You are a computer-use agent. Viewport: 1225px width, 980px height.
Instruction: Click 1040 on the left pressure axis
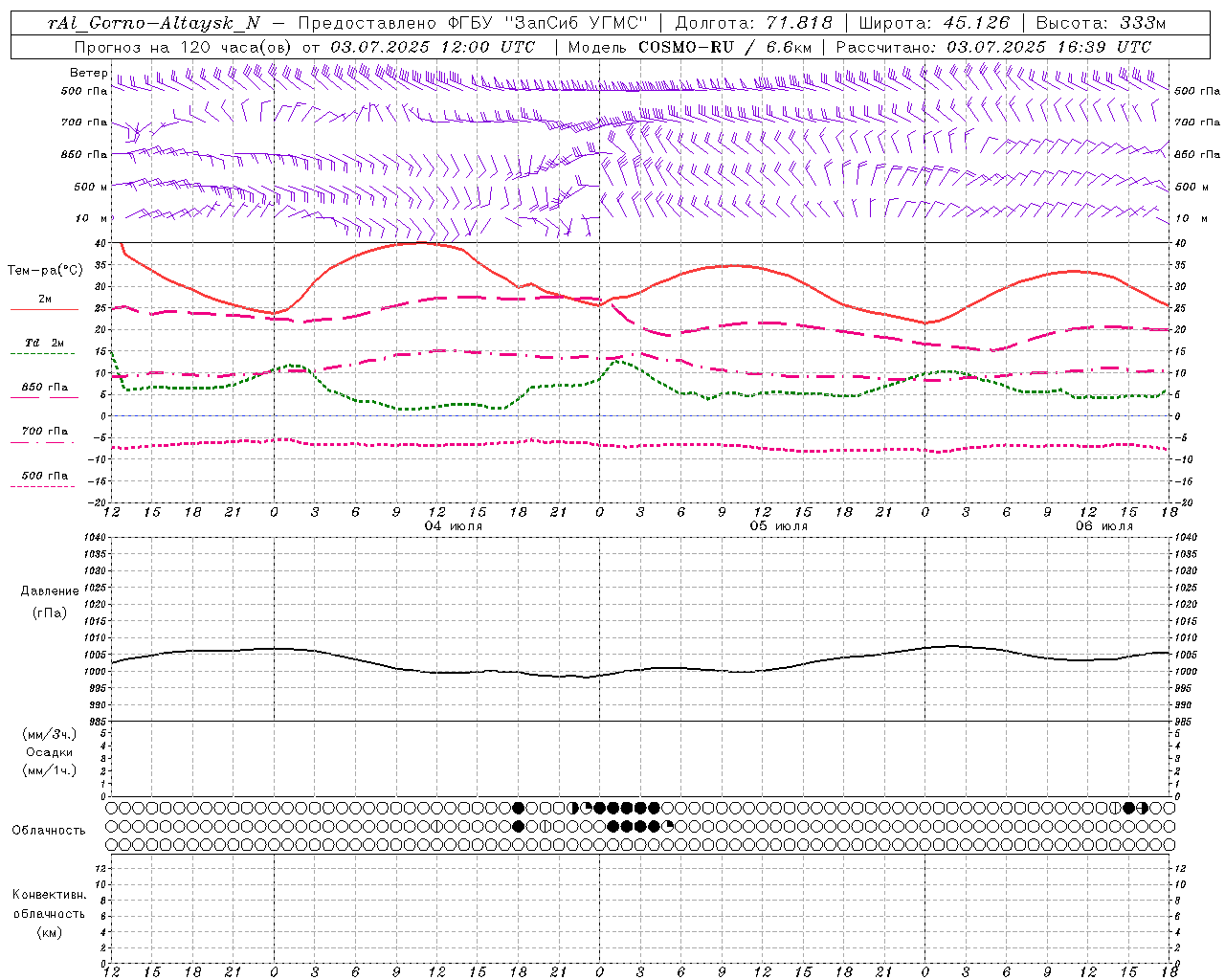(x=97, y=538)
